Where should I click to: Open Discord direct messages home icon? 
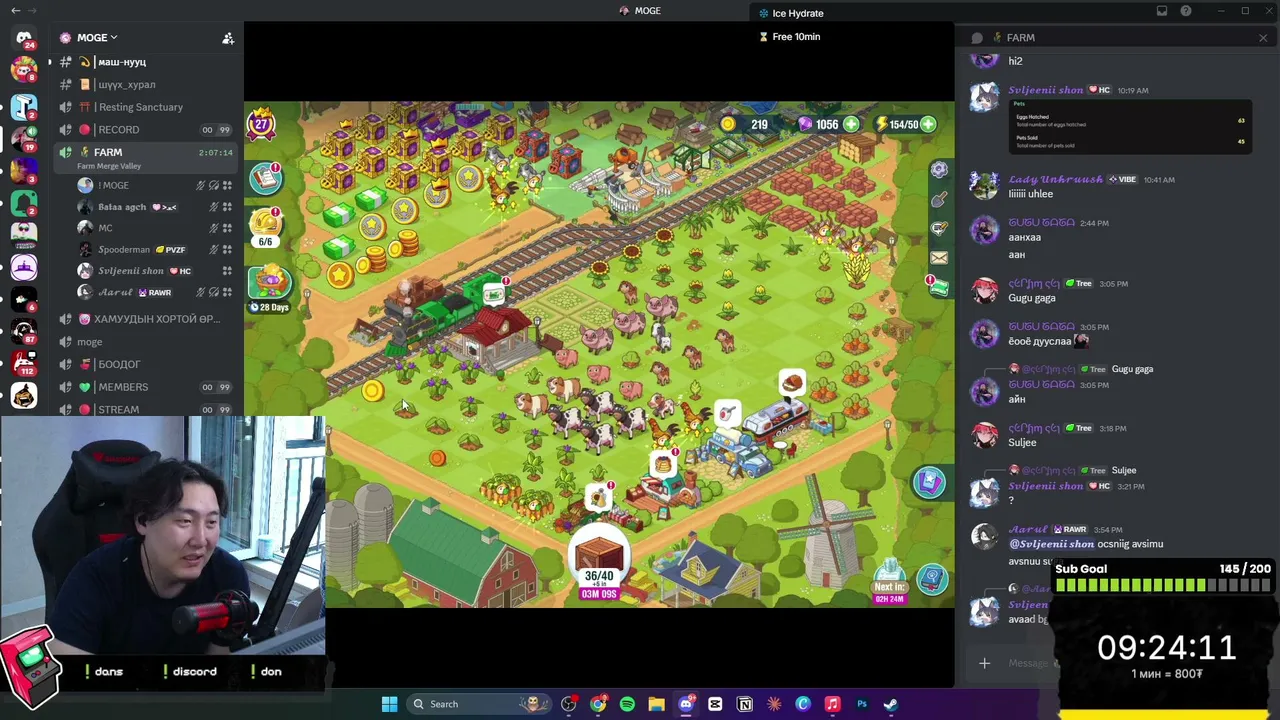(x=24, y=38)
